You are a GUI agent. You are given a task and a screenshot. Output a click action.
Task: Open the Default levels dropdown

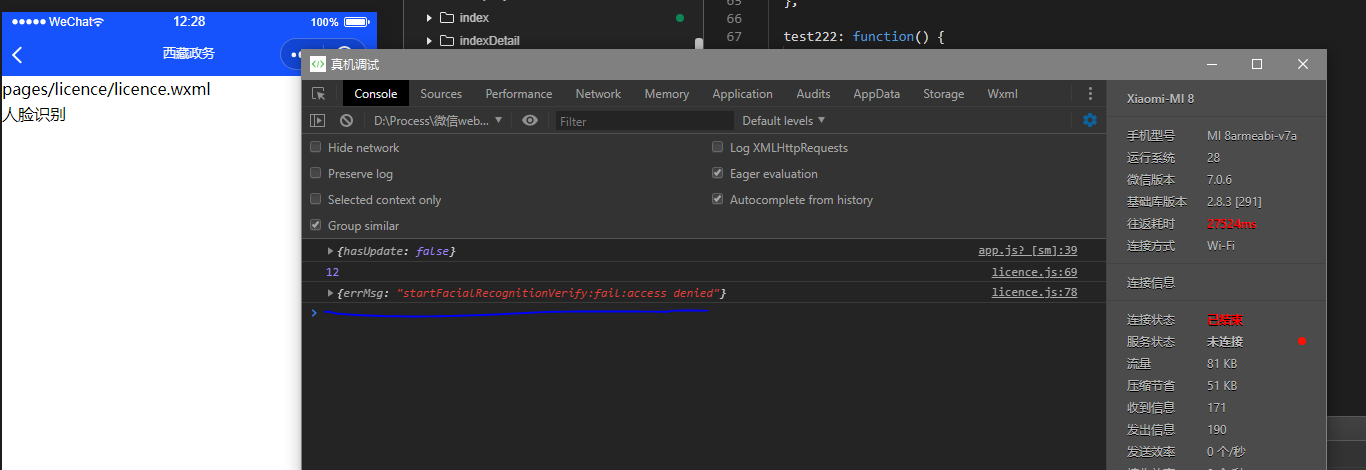pos(783,121)
